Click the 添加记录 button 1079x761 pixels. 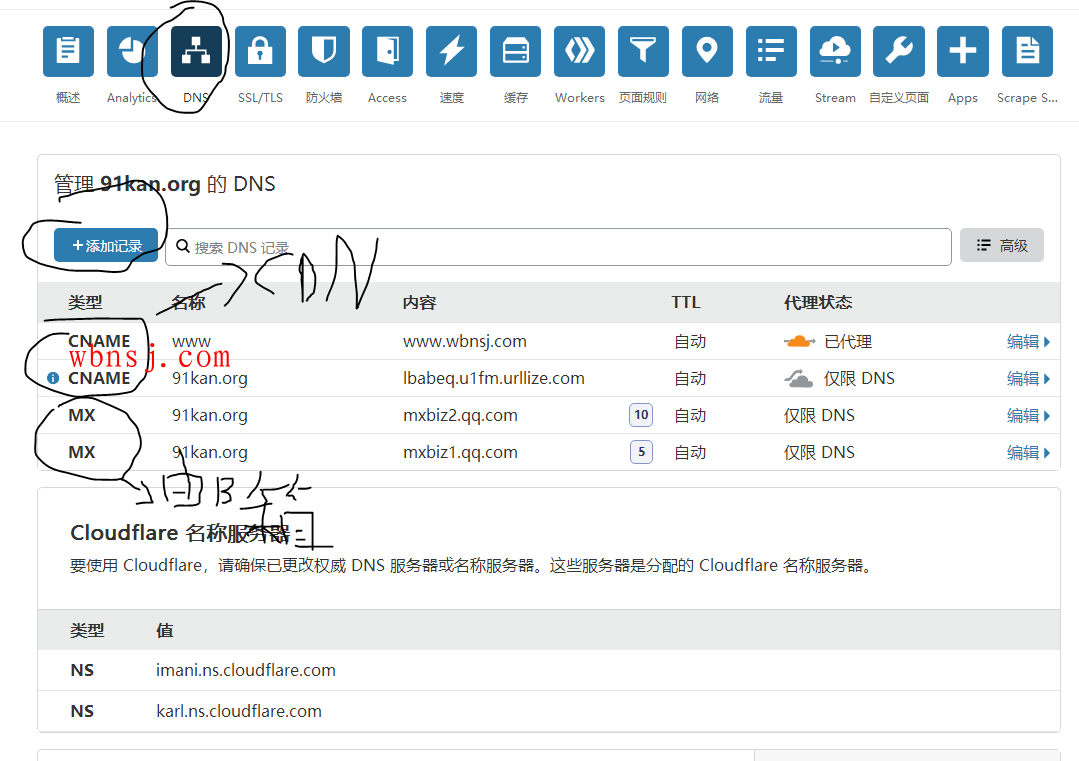tap(106, 246)
